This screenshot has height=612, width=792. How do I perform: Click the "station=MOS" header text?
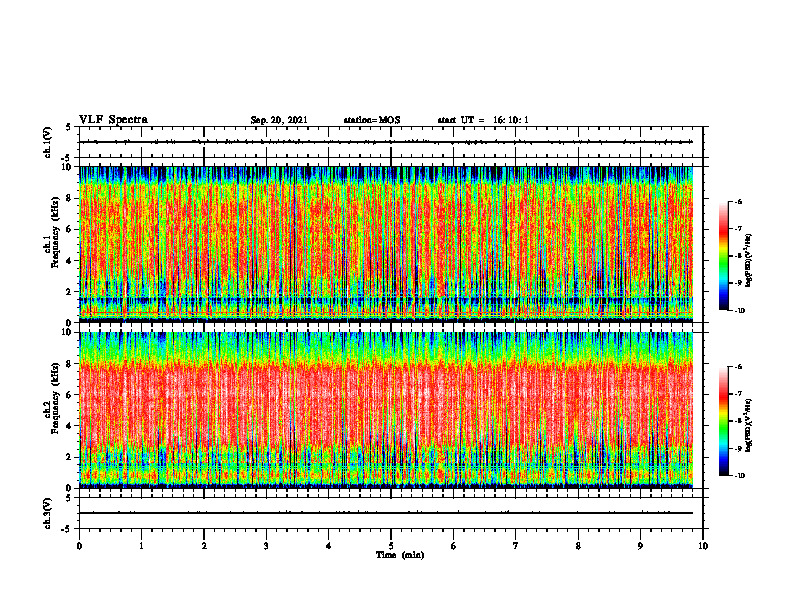372,120
